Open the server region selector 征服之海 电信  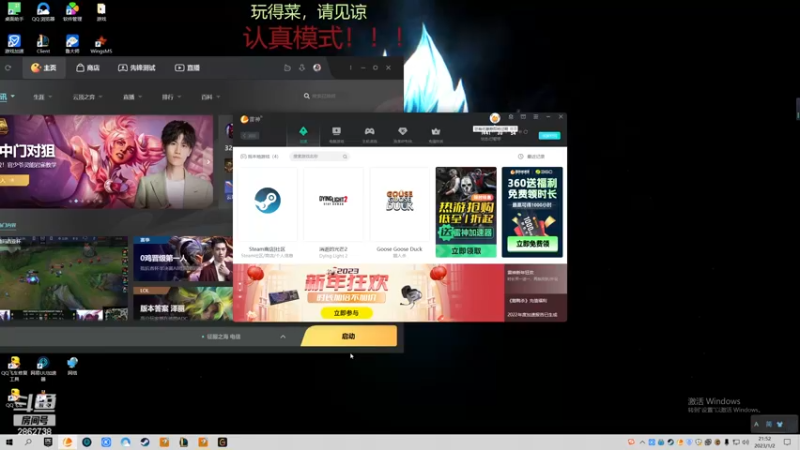click(221, 337)
